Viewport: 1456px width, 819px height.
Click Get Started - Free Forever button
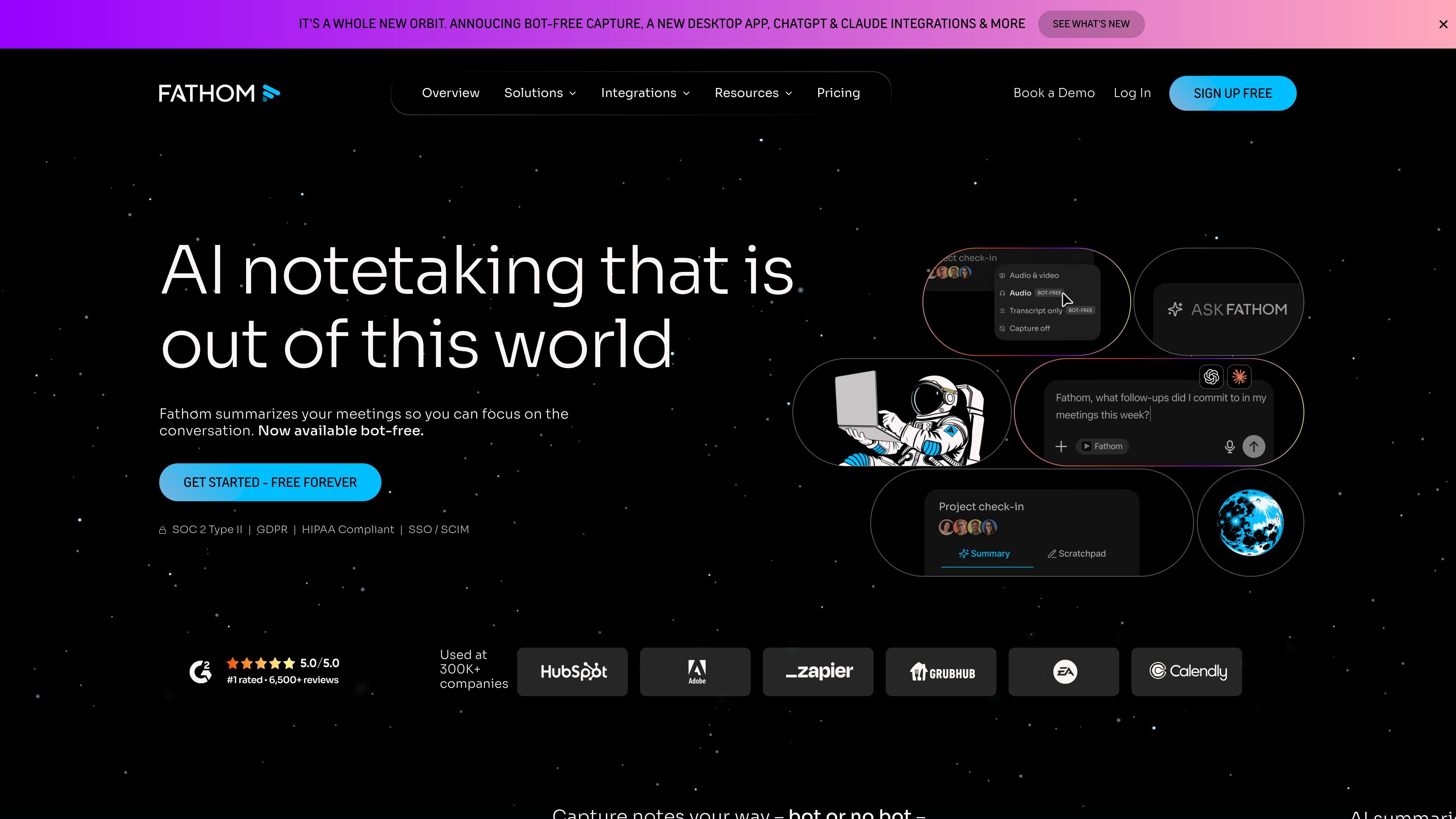[270, 482]
